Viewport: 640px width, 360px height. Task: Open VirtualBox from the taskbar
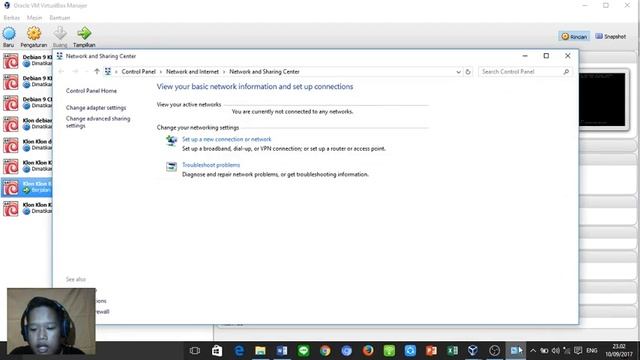tap(473, 351)
